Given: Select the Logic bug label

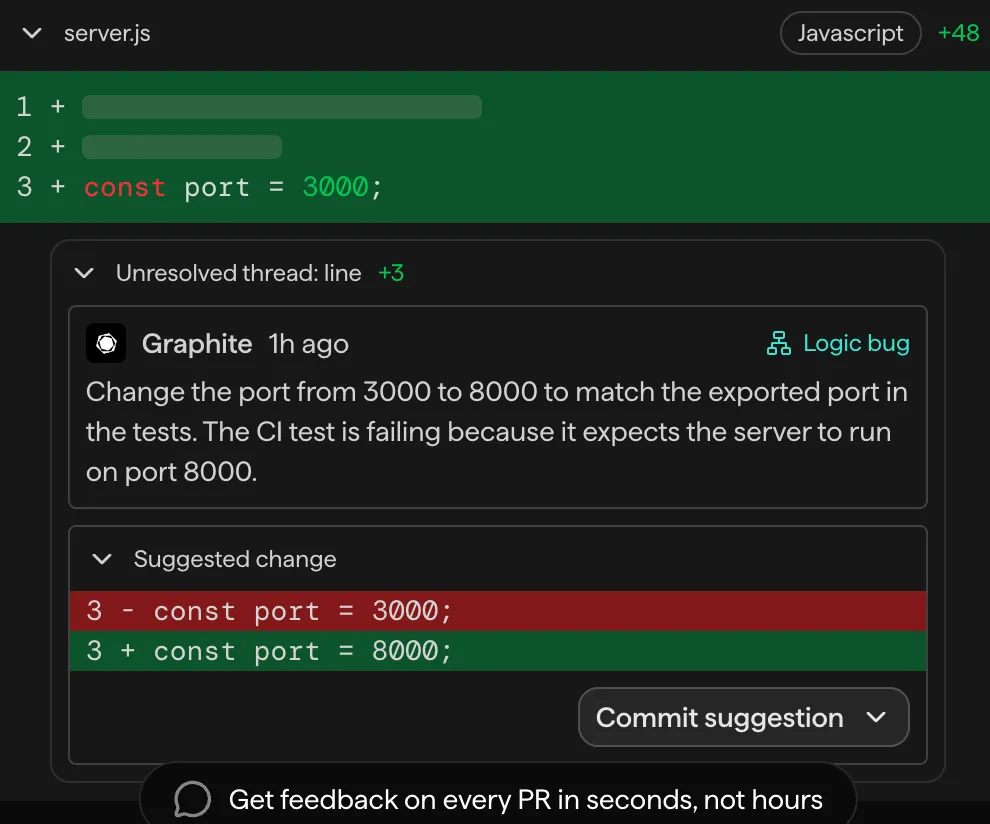Looking at the screenshot, I should point(856,344).
